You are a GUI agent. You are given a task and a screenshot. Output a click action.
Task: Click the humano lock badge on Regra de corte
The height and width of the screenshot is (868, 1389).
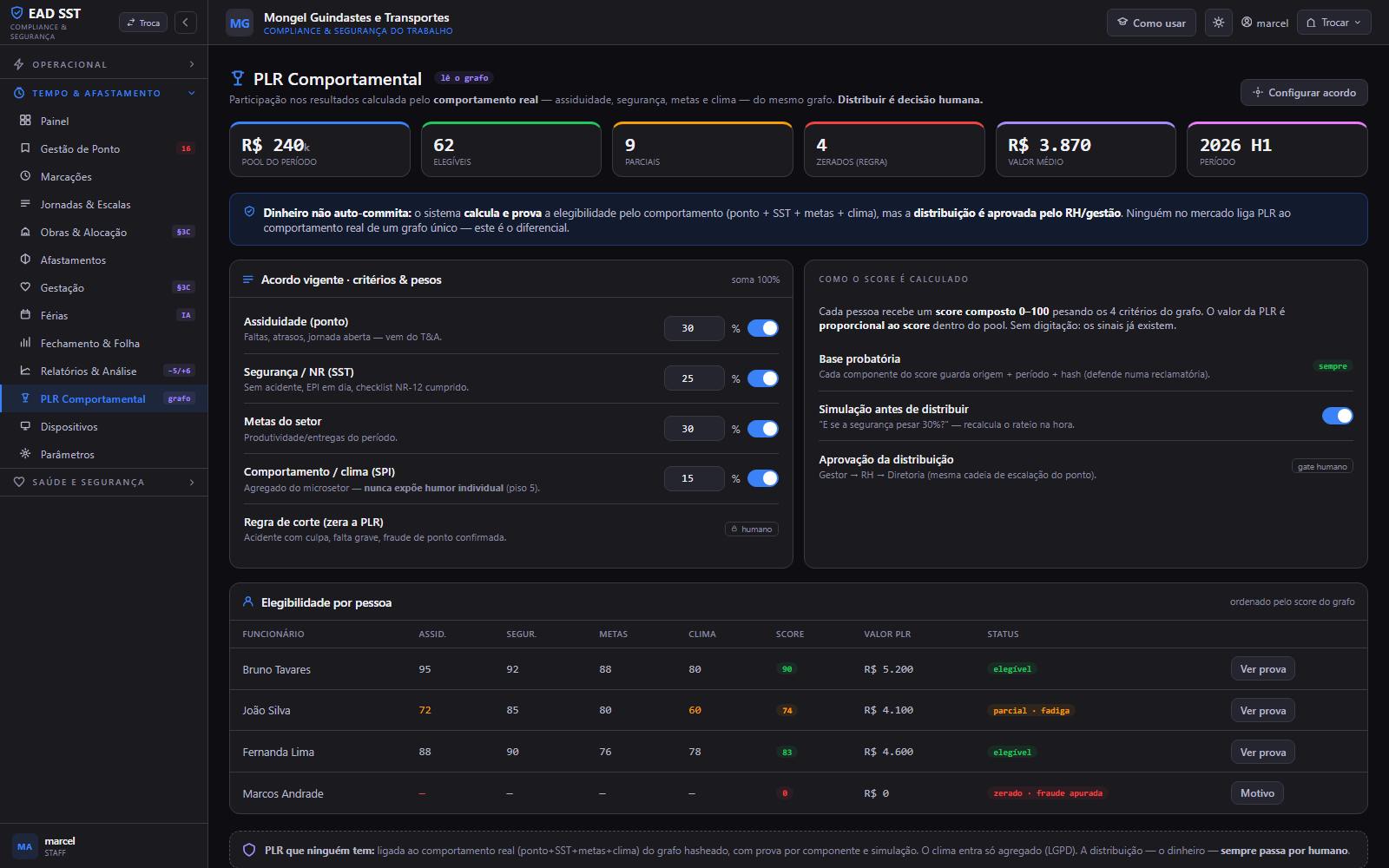point(752,529)
